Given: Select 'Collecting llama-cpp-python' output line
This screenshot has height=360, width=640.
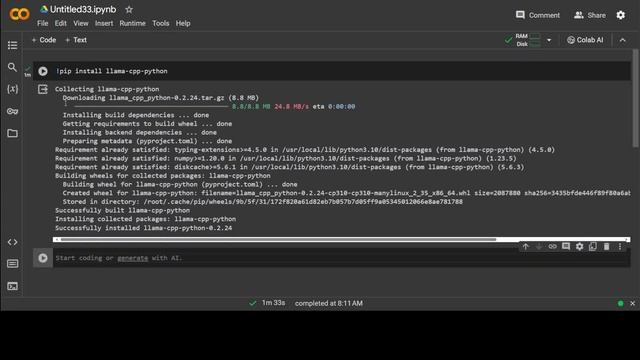Looking at the screenshot, I should [107, 89].
